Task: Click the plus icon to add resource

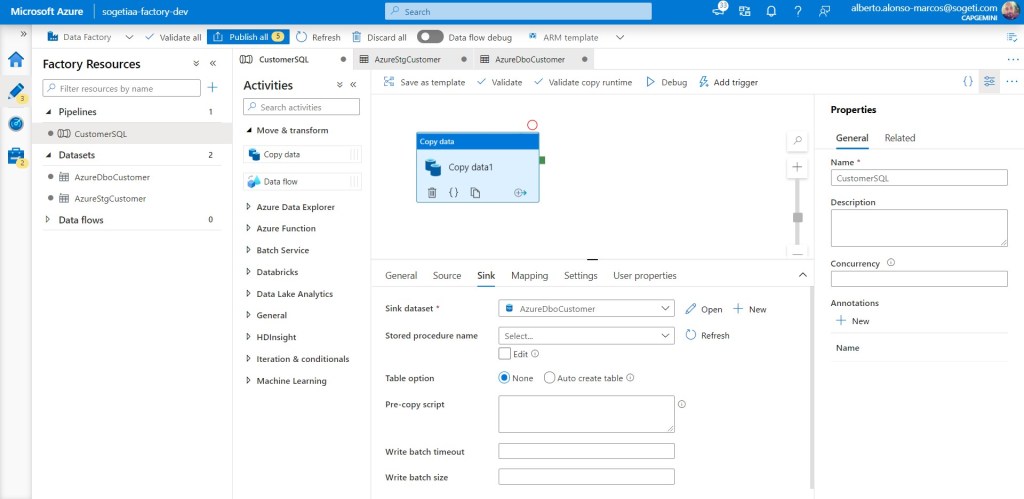Action: tap(212, 89)
